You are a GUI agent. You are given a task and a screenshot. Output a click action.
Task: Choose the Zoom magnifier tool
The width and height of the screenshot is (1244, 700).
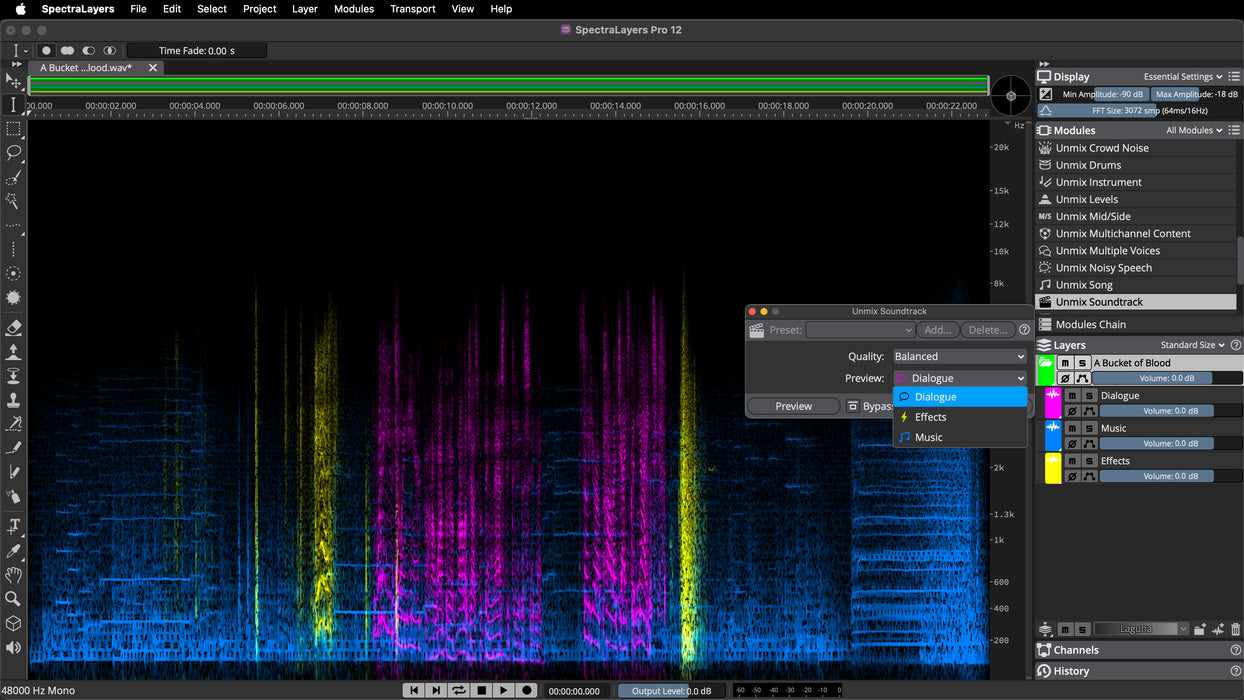[x=13, y=599]
